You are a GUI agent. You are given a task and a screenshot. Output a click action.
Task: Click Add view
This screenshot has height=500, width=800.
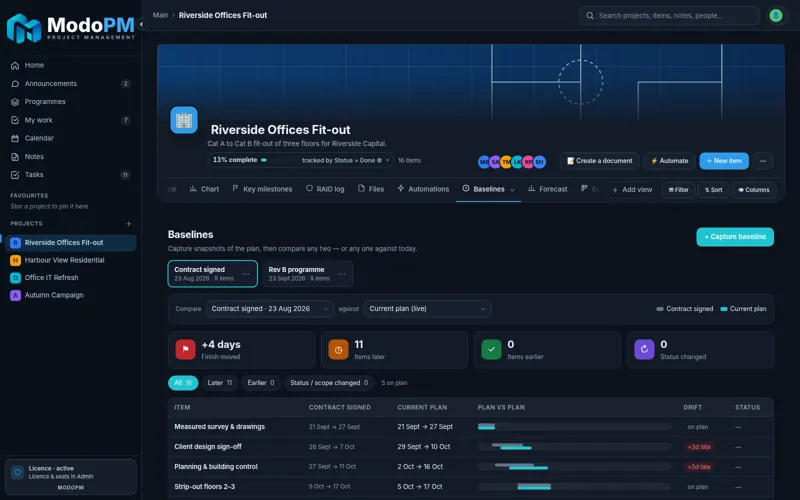pos(632,190)
